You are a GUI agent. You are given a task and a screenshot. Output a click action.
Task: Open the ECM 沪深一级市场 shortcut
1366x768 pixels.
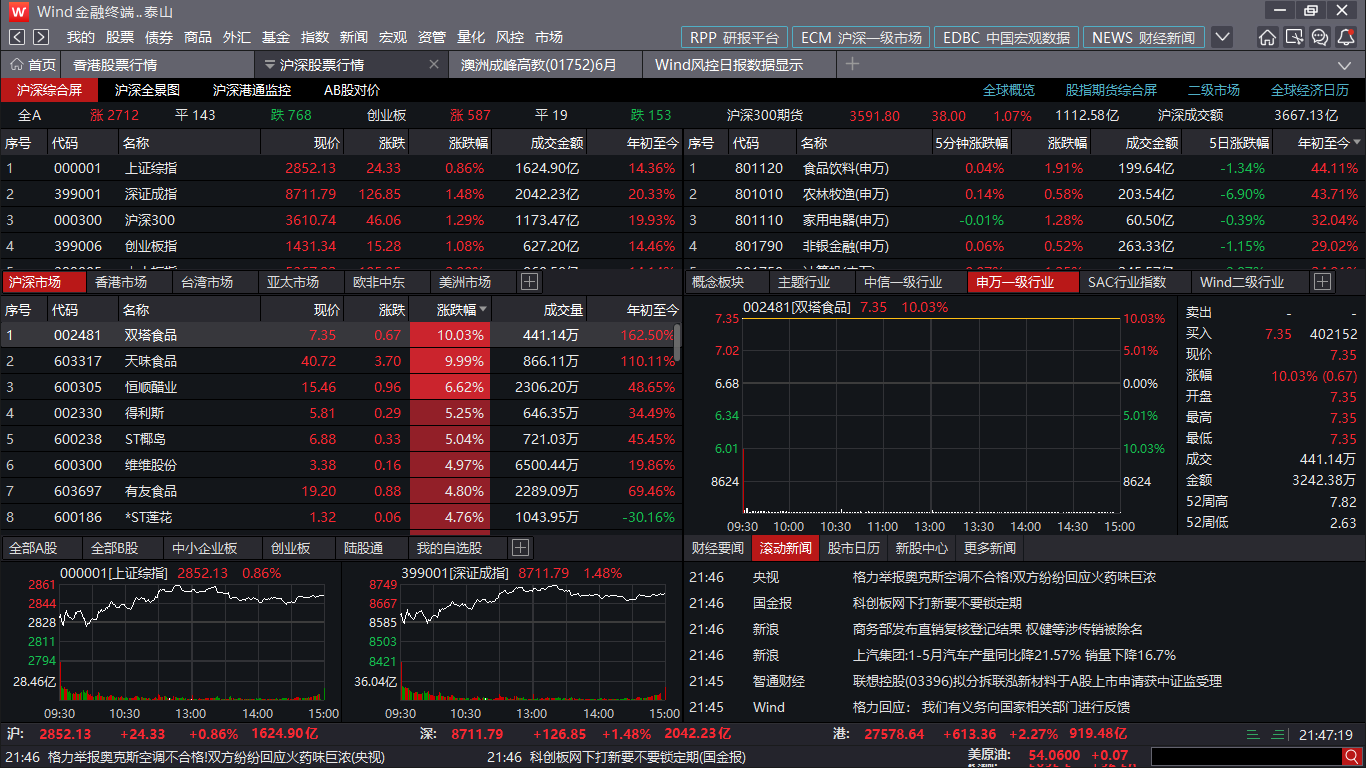click(x=861, y=38)
